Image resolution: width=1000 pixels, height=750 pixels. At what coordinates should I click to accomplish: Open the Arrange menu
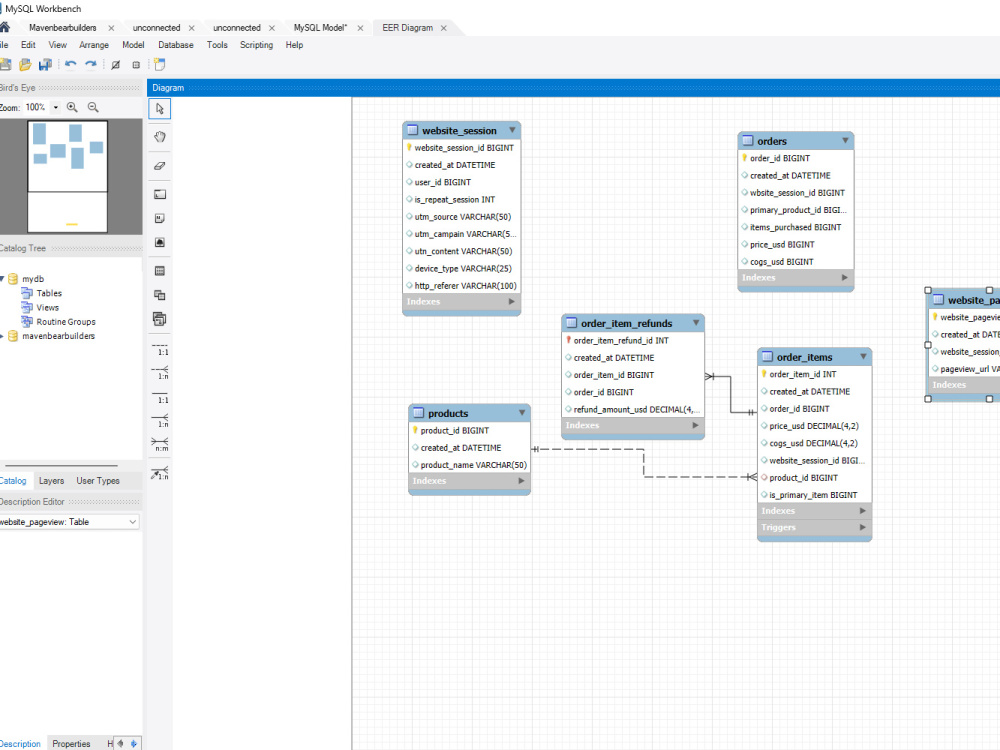(x=94, y=45)
